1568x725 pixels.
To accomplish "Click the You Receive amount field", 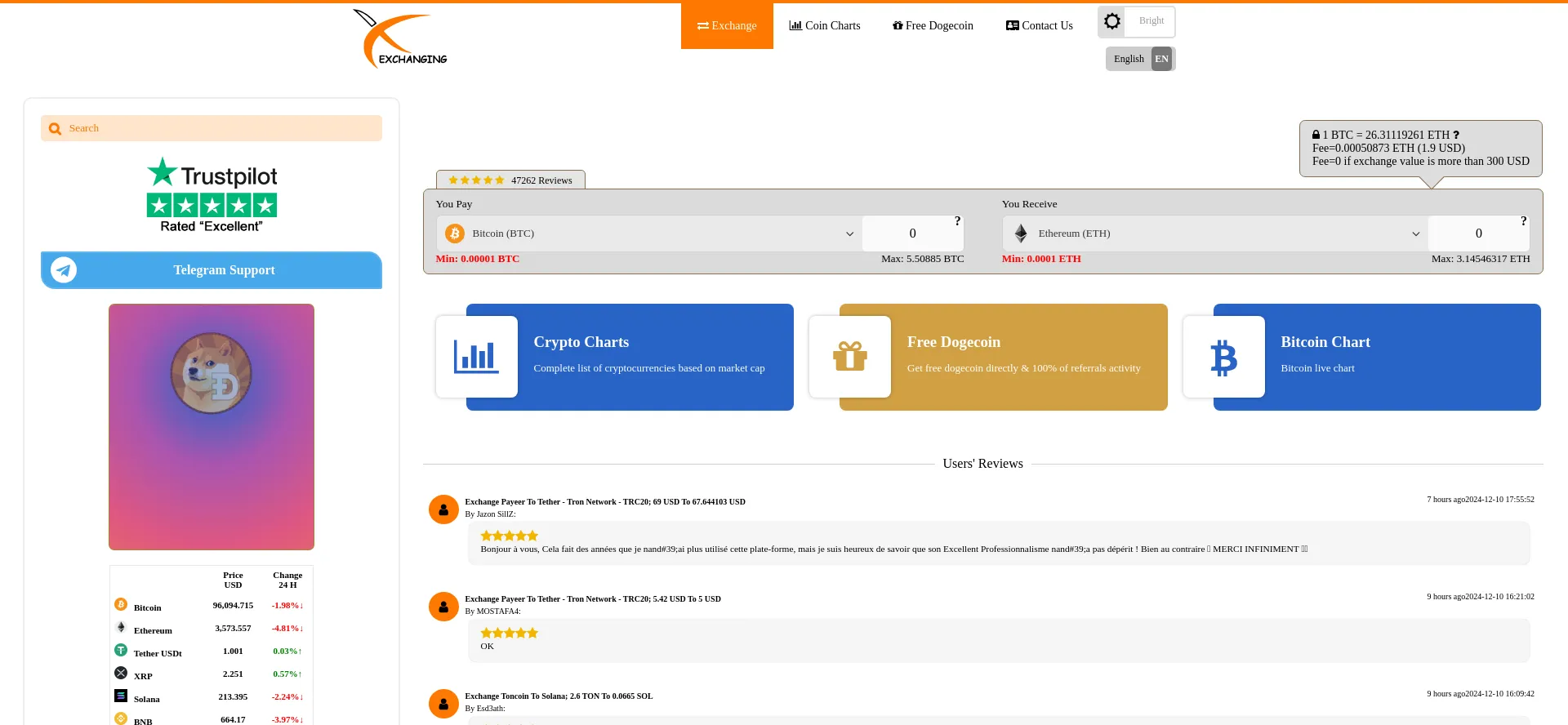I will click(x=1478, y=234).
